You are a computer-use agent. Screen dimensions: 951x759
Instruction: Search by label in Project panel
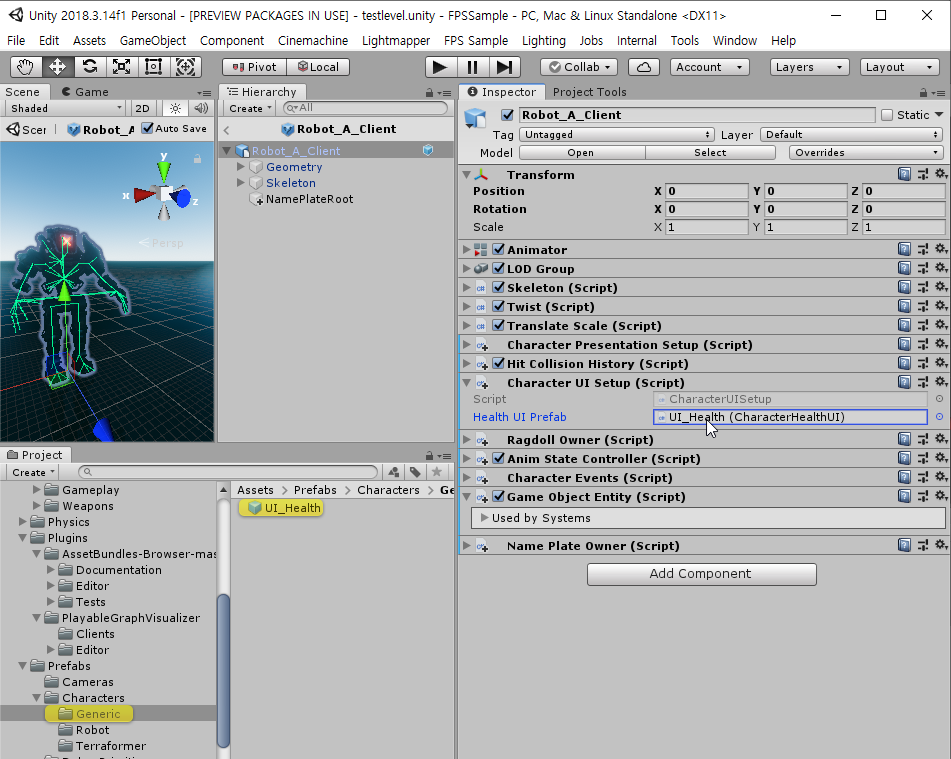[x=415, y=472]
